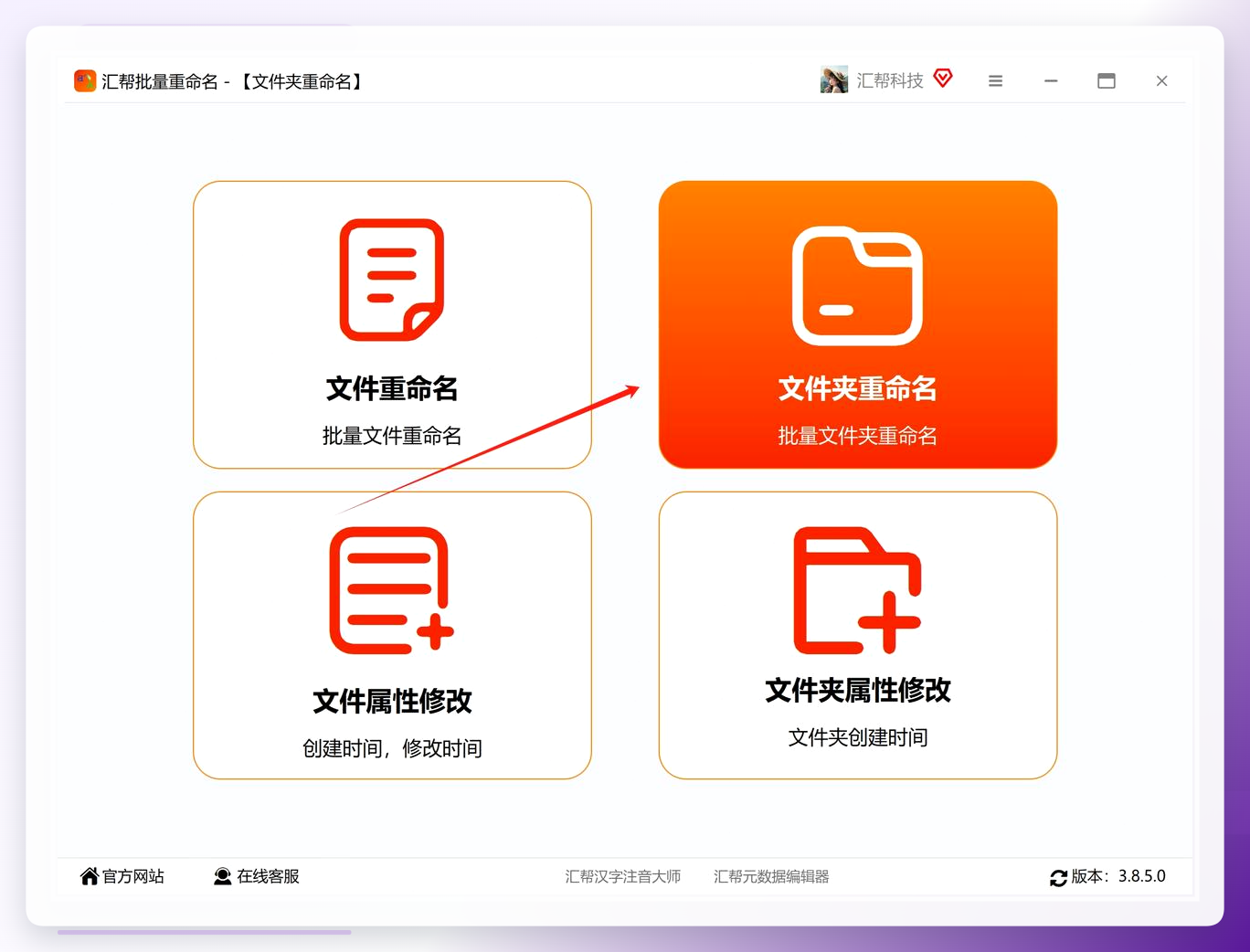
Task: Click the red VIP heart badge icon
Action: click(943, 79)
